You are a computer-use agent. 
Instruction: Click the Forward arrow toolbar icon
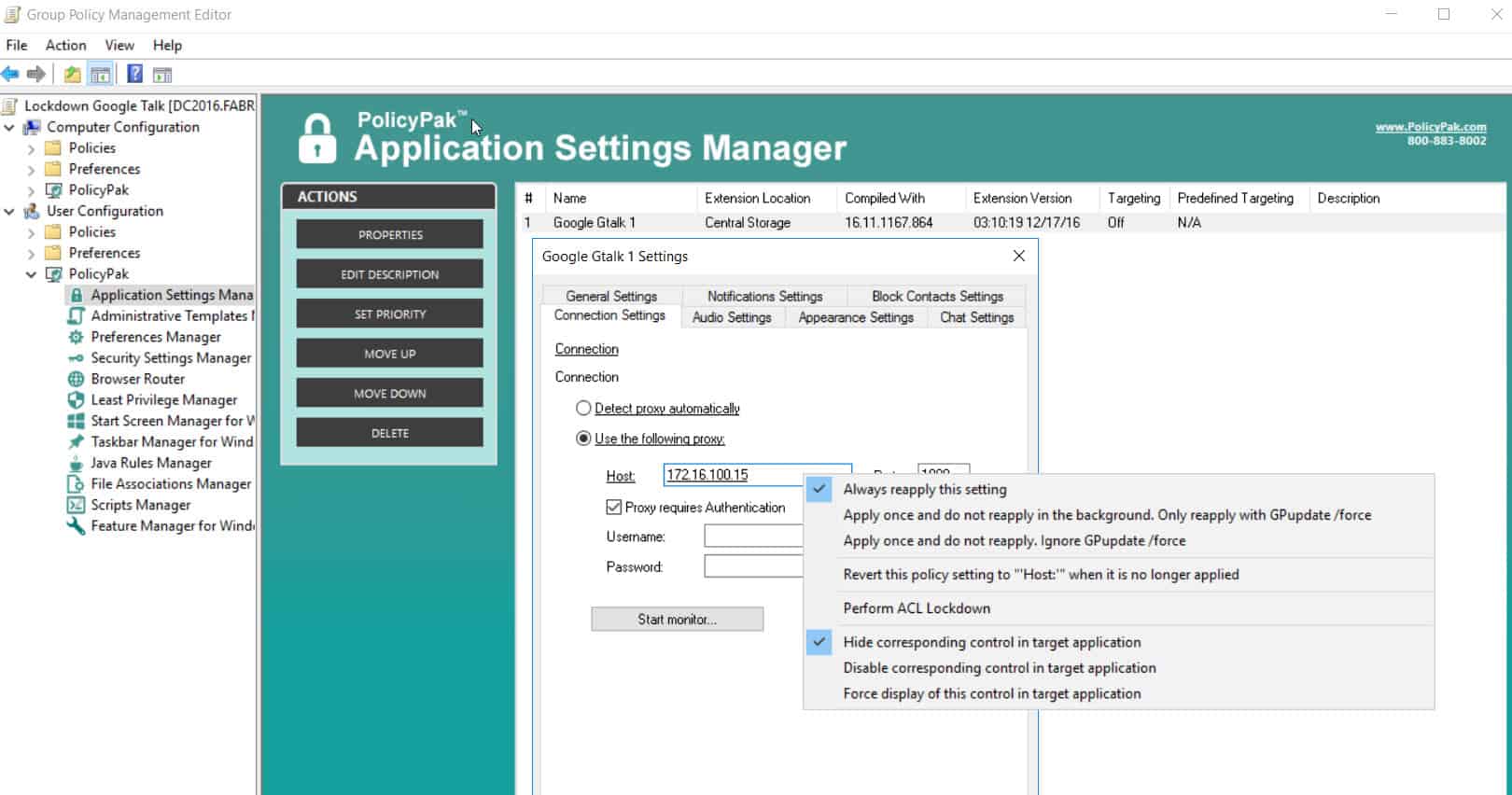(36, 74)
